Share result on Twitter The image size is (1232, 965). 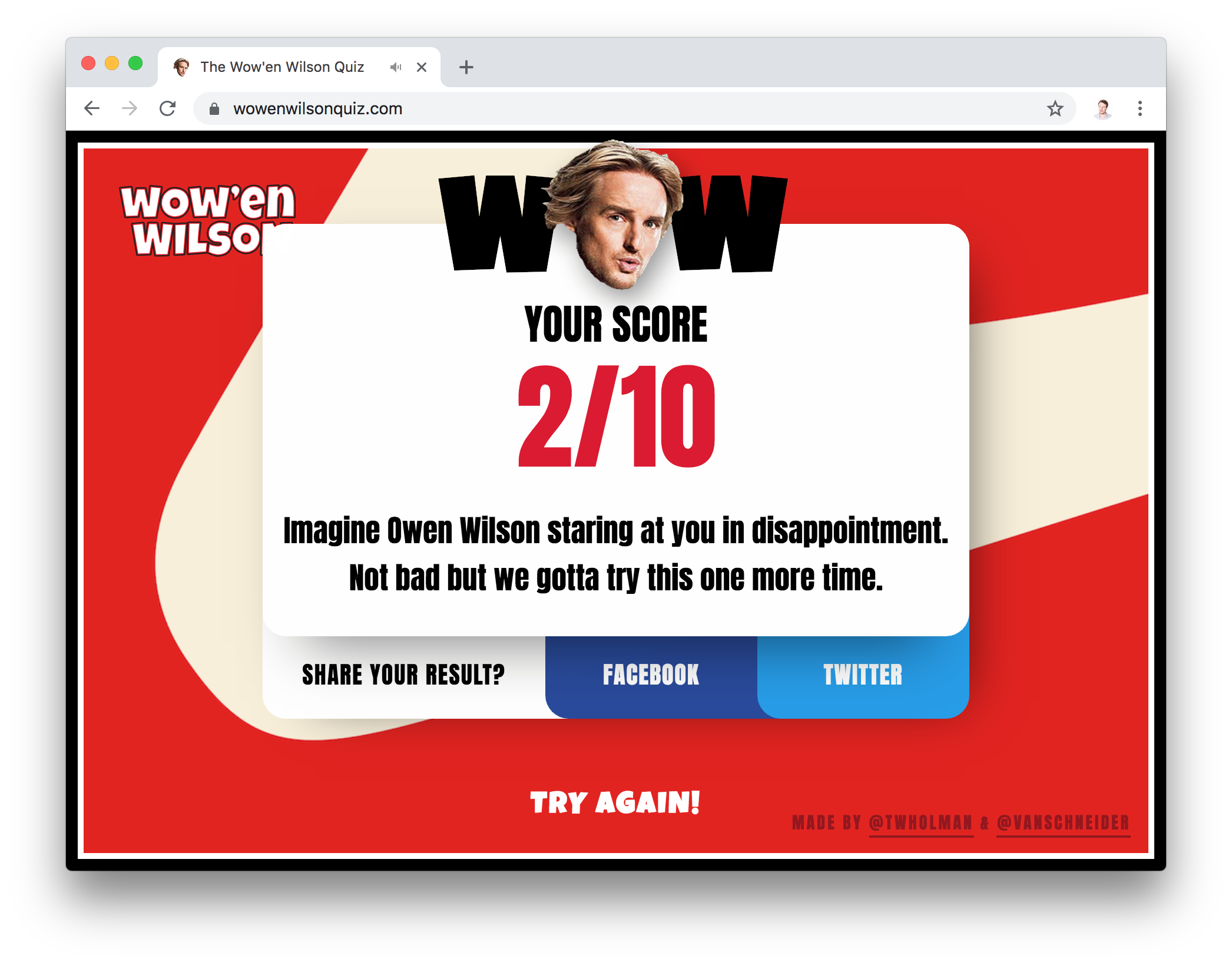[x=863, y=675]
